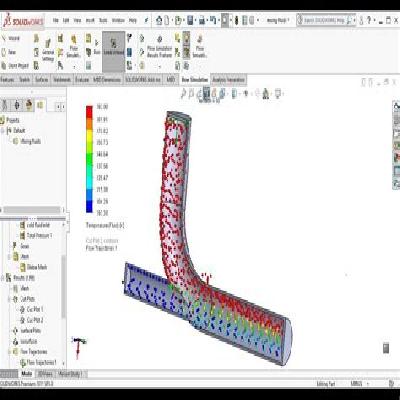Switch to the Surfaces tab

click(x=42, y=80)
